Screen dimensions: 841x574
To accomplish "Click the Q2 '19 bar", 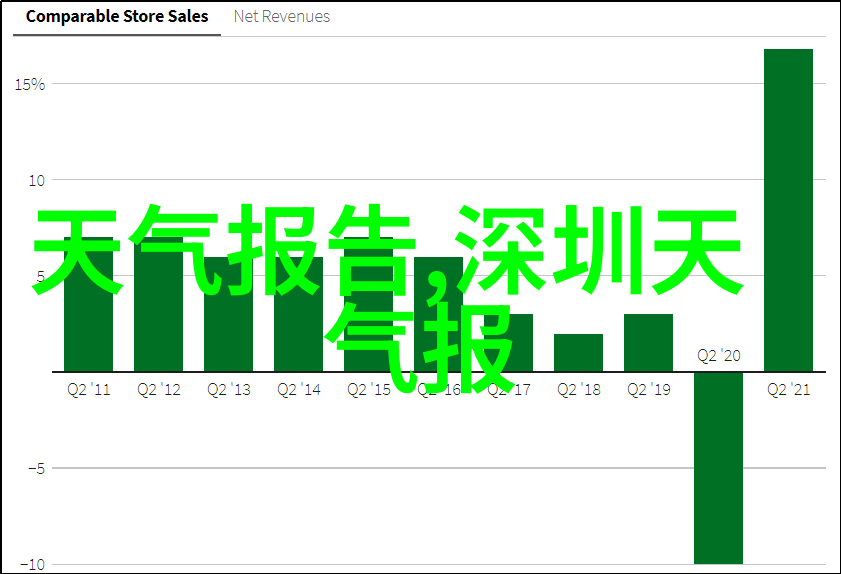I will [648, 343].
